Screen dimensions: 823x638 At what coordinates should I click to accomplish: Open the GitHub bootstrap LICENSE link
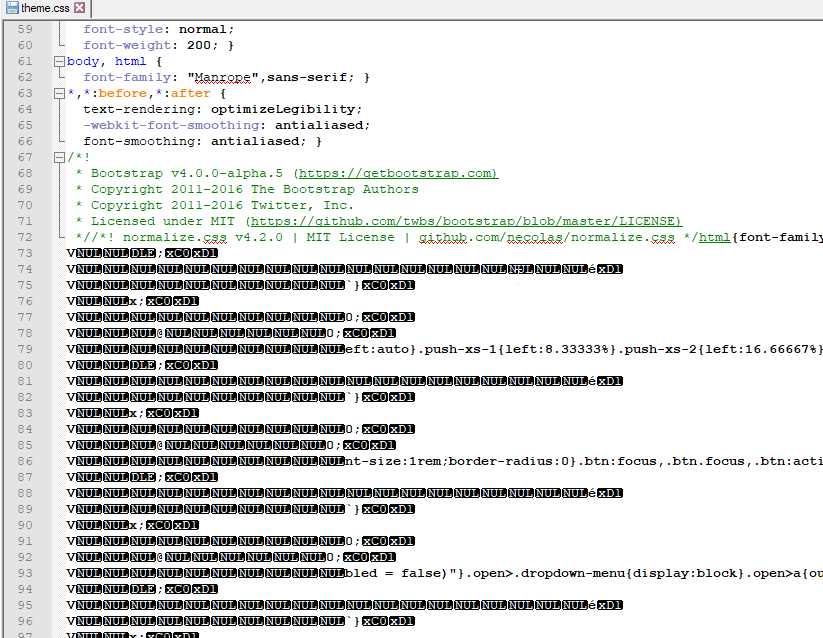(467, 221)
